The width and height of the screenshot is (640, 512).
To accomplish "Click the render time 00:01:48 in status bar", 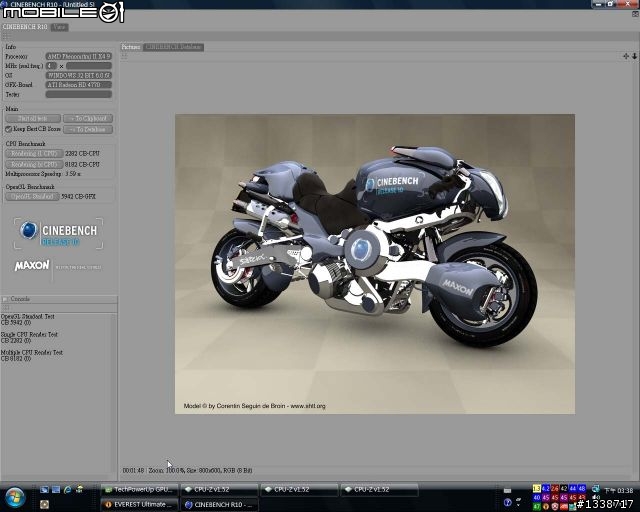I will [133, 470].
